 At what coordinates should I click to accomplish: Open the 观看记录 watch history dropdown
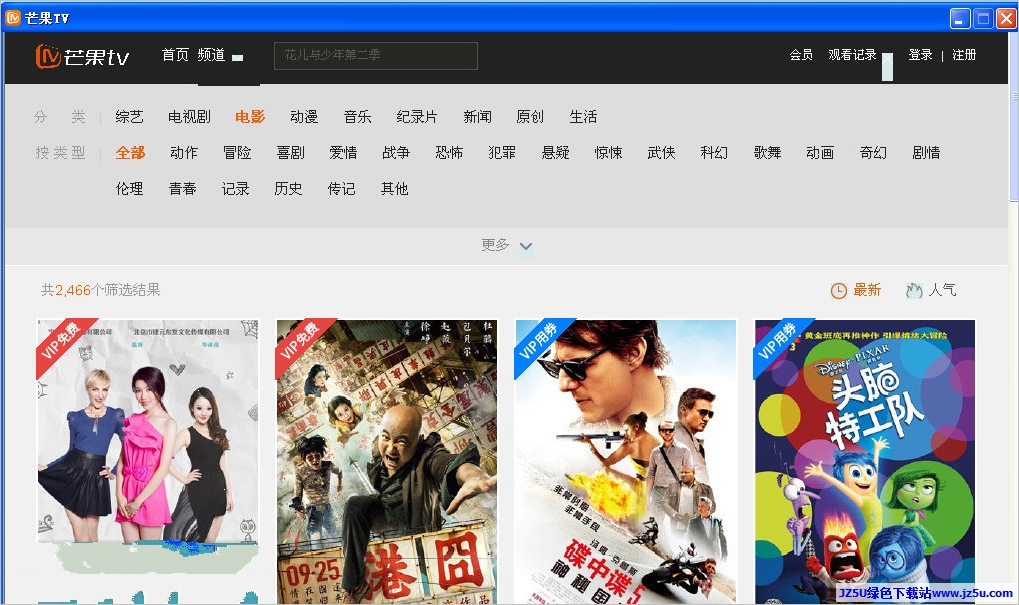887,66
